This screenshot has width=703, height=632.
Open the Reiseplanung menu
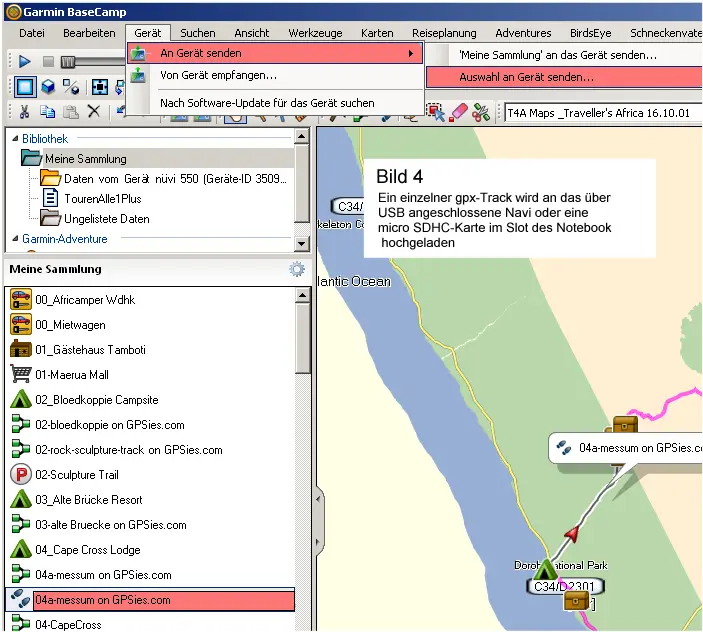pos(444,33)
